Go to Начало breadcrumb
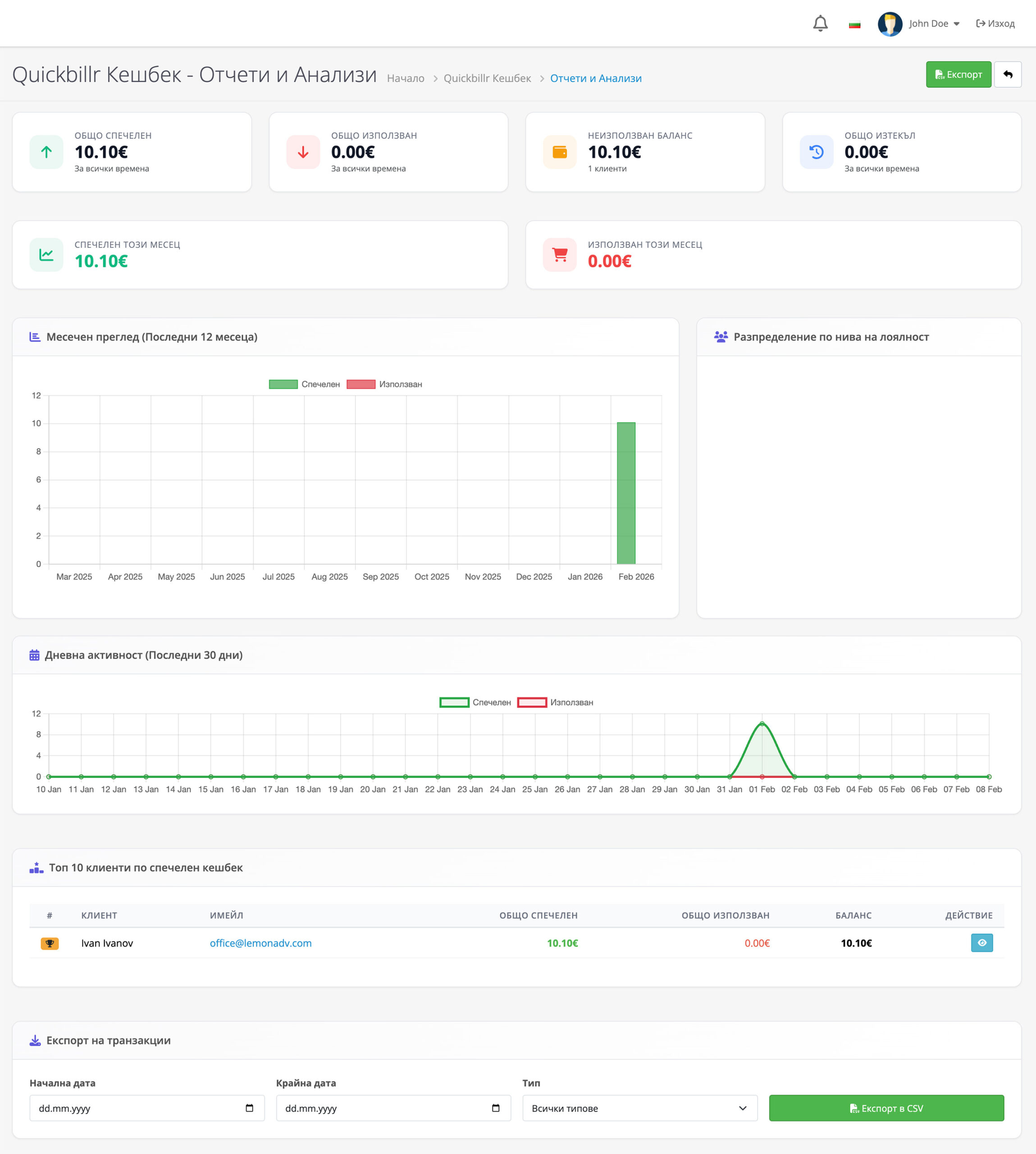 tap(405, 78)
